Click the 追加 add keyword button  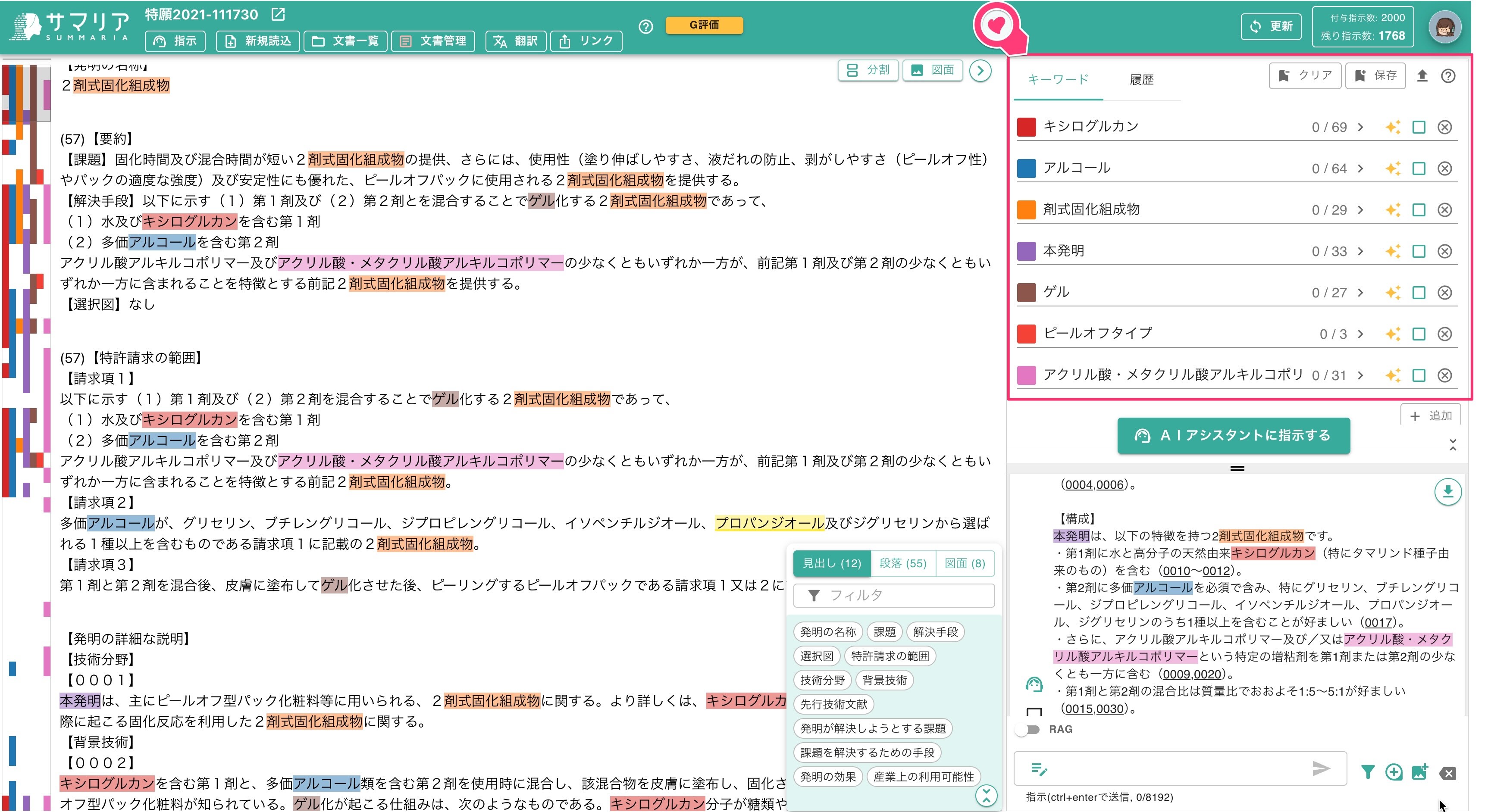pyautogui.click(x=1431, y=415)
